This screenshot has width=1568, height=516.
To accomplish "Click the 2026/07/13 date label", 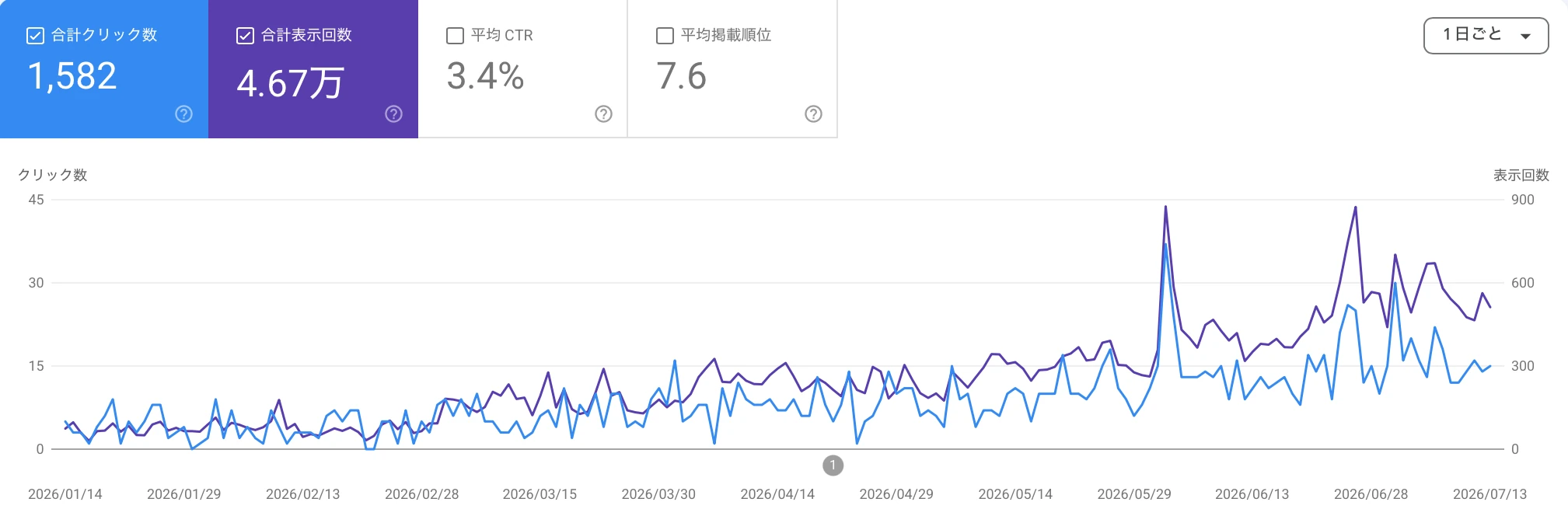I will point(1490,494).
